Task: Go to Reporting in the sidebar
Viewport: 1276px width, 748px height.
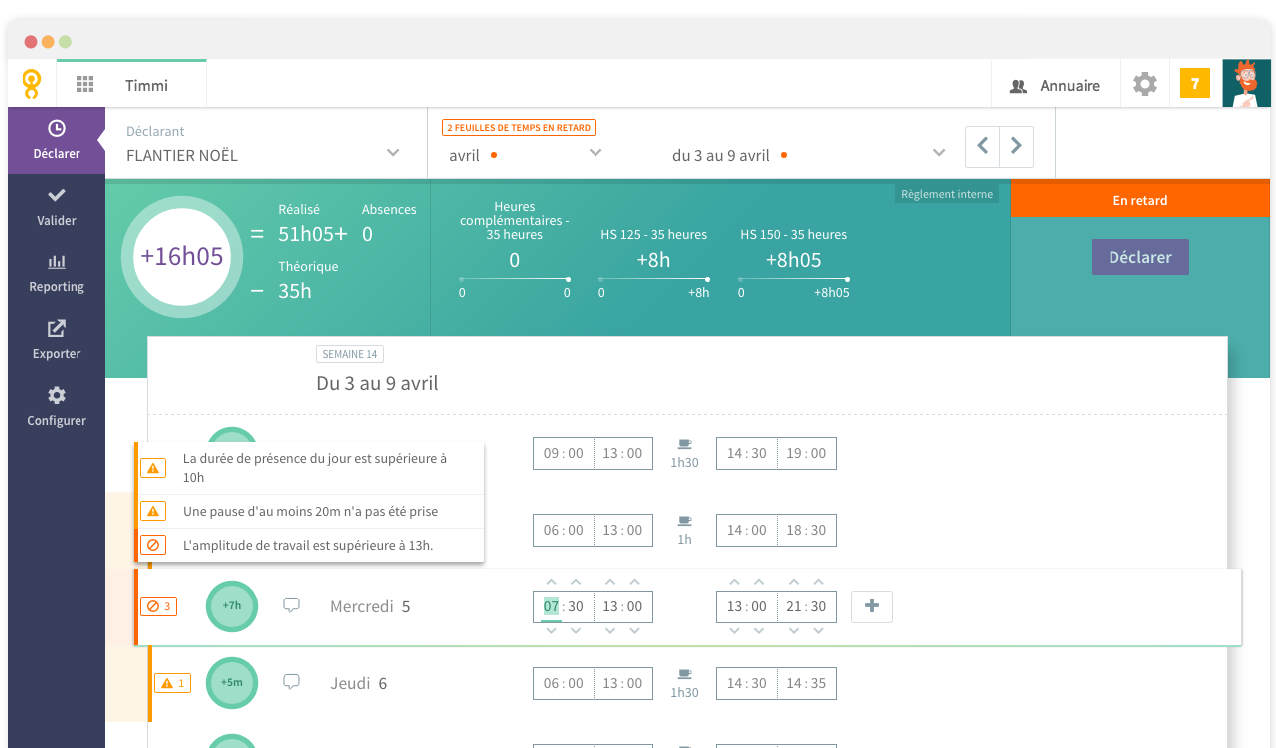Action: [56, 273]
